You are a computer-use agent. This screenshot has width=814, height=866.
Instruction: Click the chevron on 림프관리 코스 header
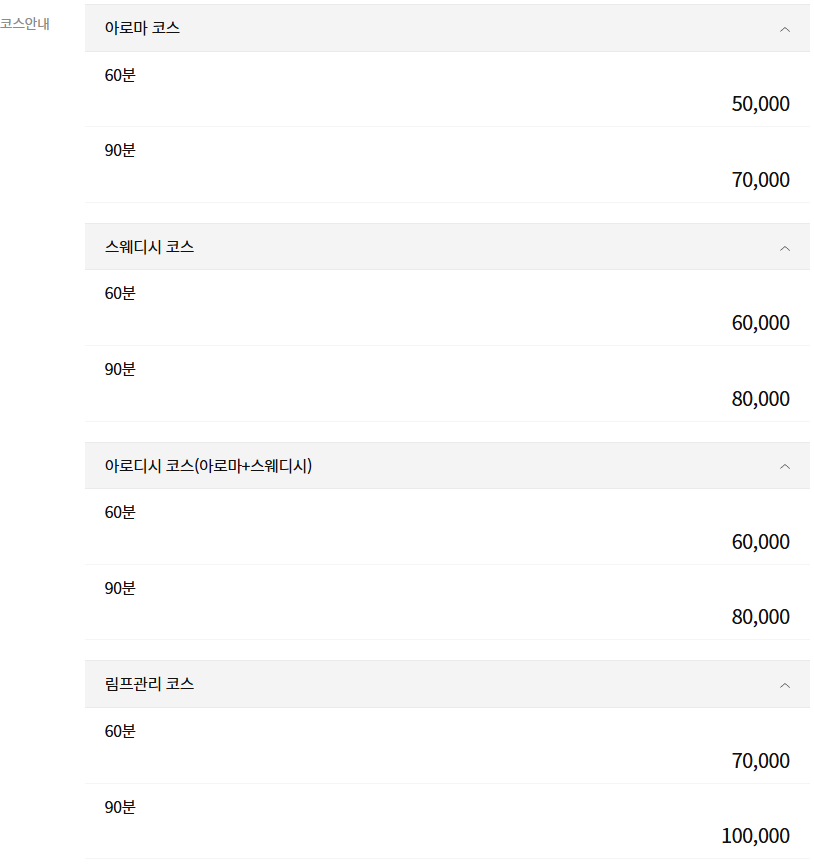[x=786, y=684]
